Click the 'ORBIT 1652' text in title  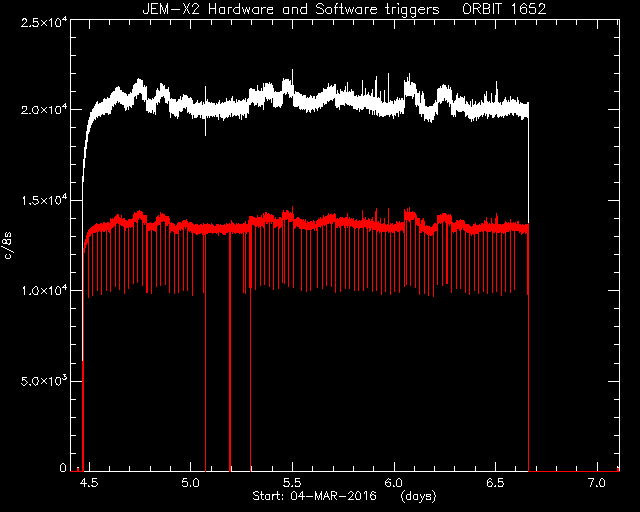click(x=504, y=9)
